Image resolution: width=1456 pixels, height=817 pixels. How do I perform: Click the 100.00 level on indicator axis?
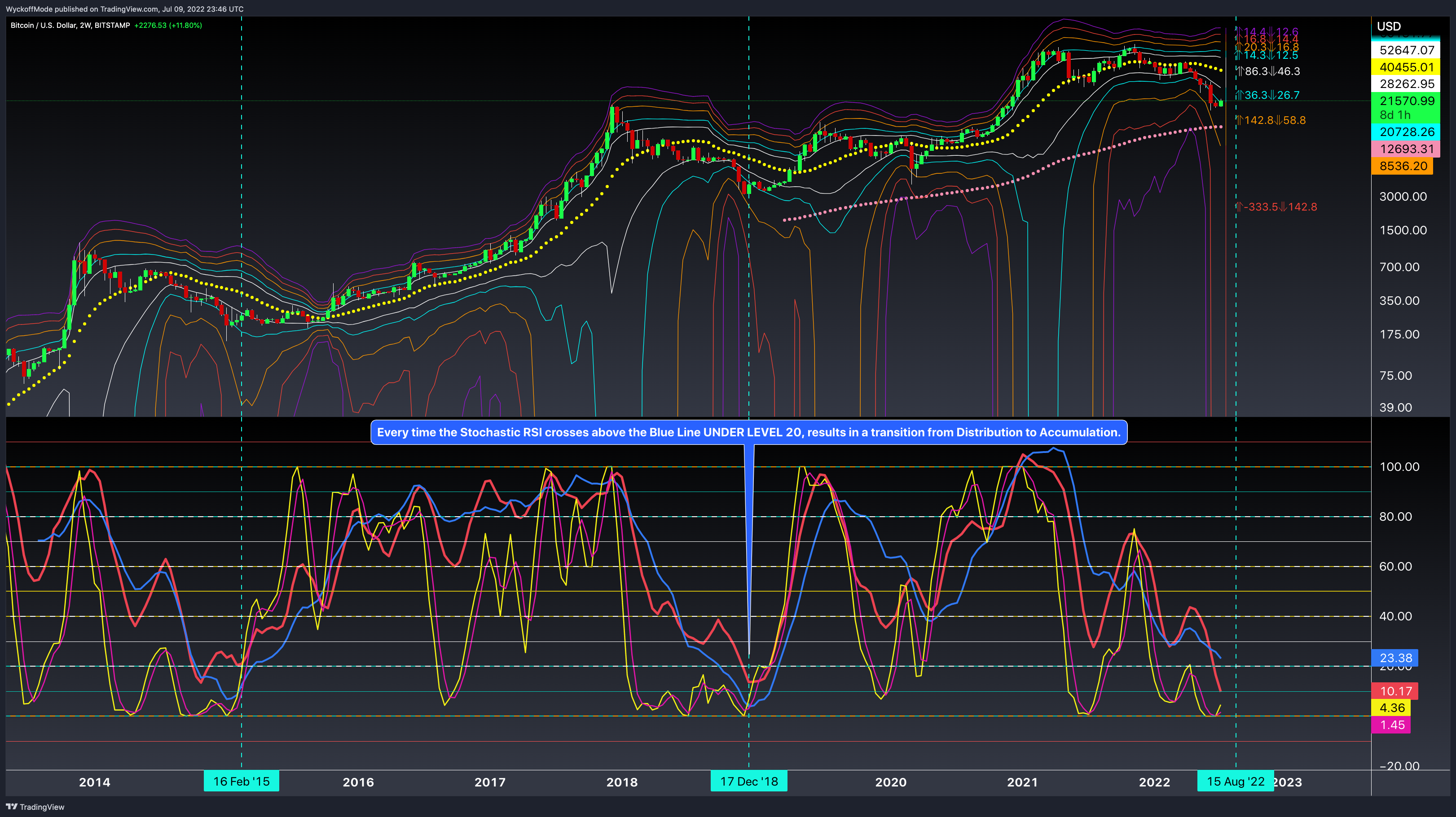(1399, 467)
